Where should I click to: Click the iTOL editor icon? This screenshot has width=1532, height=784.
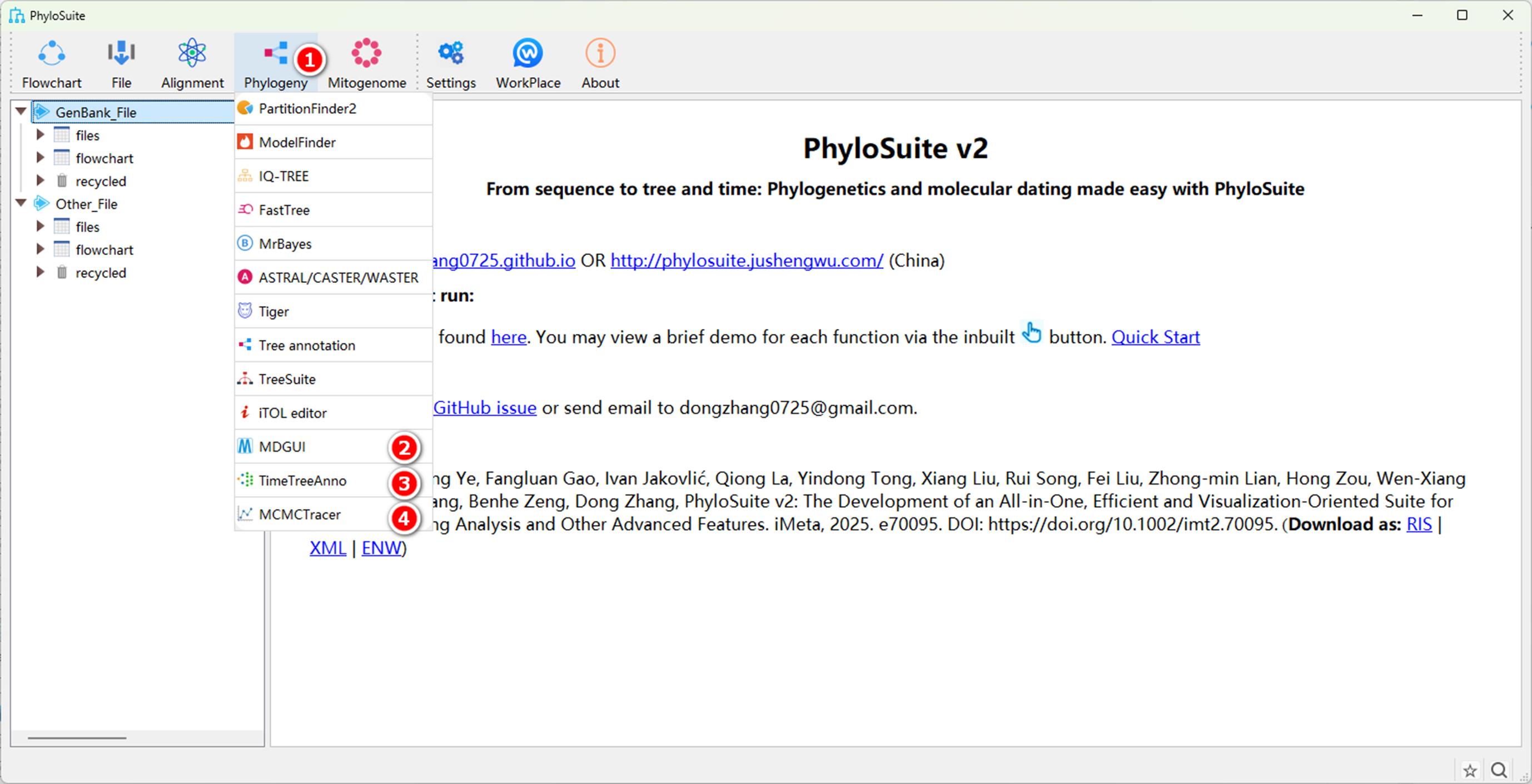pos(245,412)
